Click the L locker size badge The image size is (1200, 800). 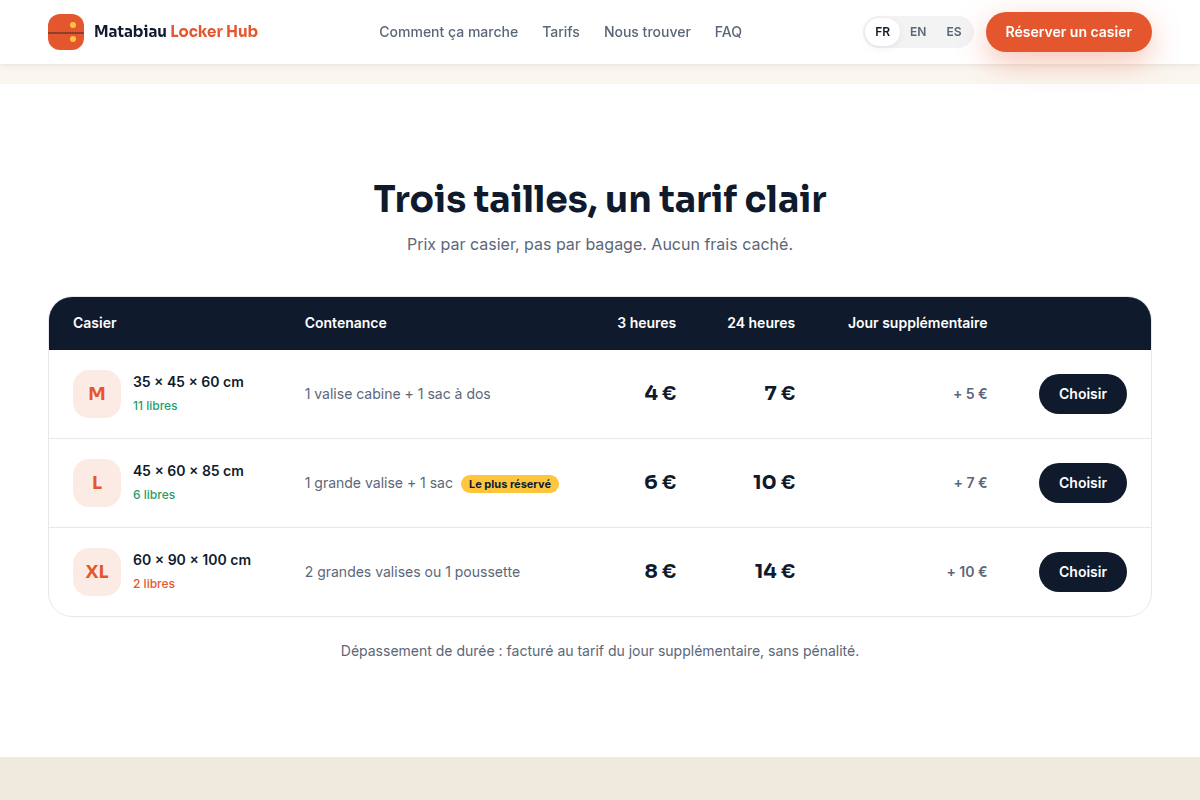(x=97, y=483)
